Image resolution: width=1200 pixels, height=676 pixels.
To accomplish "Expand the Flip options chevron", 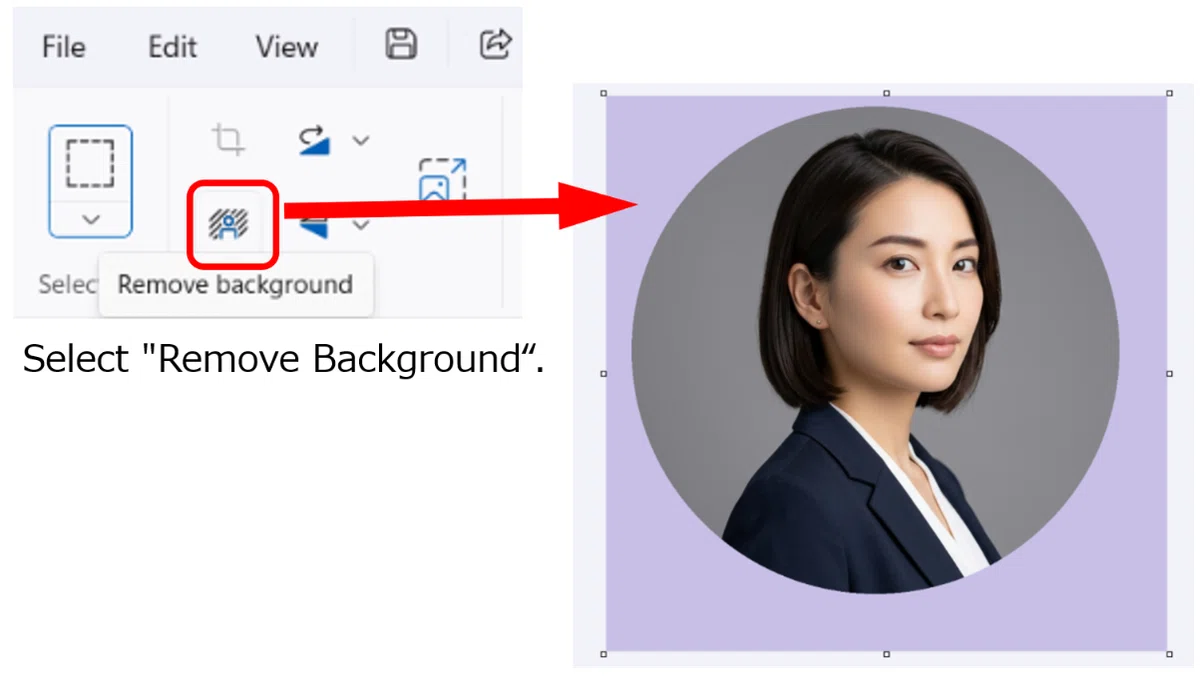I will (361, 224).
